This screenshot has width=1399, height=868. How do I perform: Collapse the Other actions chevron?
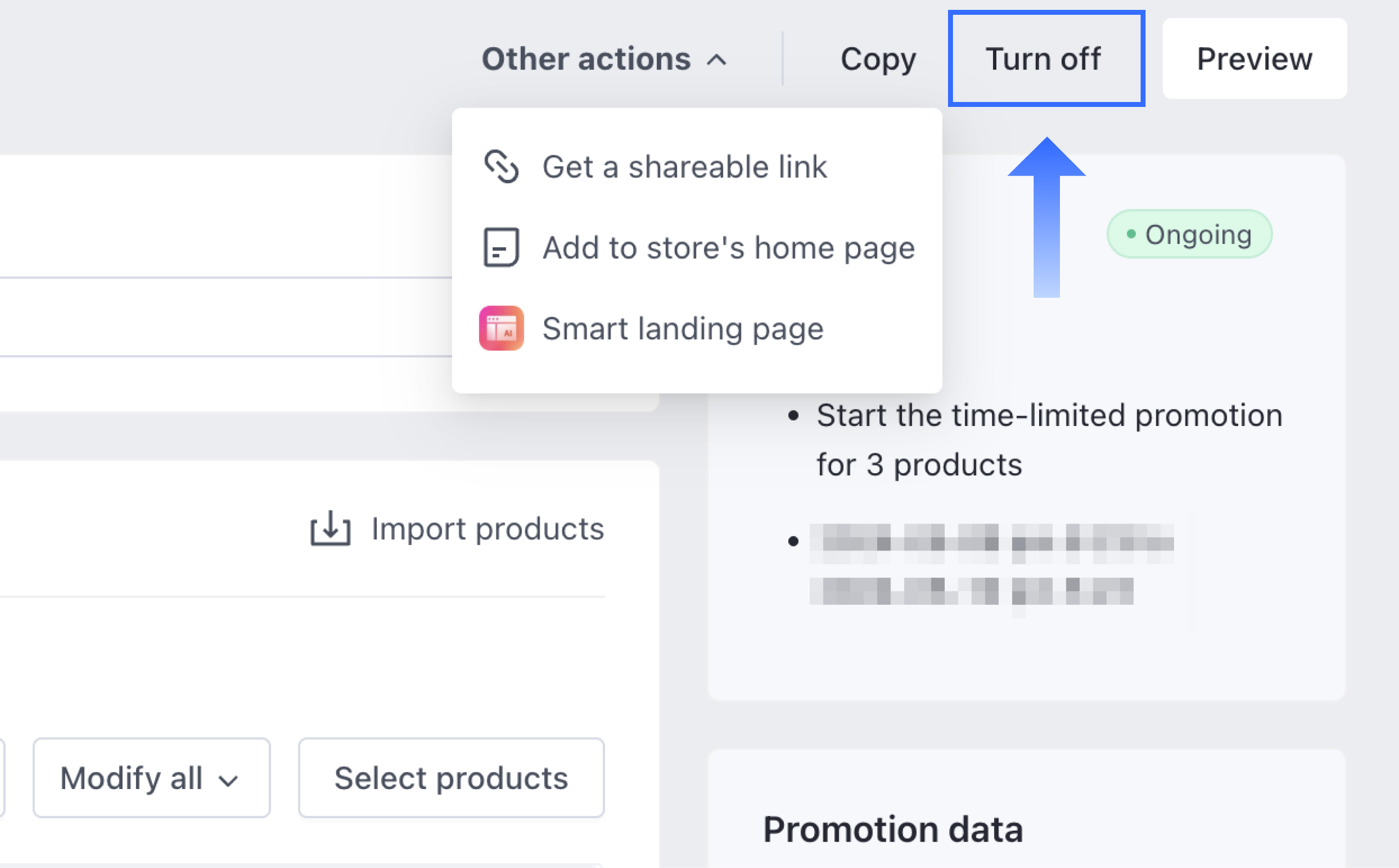coord(717,60)
